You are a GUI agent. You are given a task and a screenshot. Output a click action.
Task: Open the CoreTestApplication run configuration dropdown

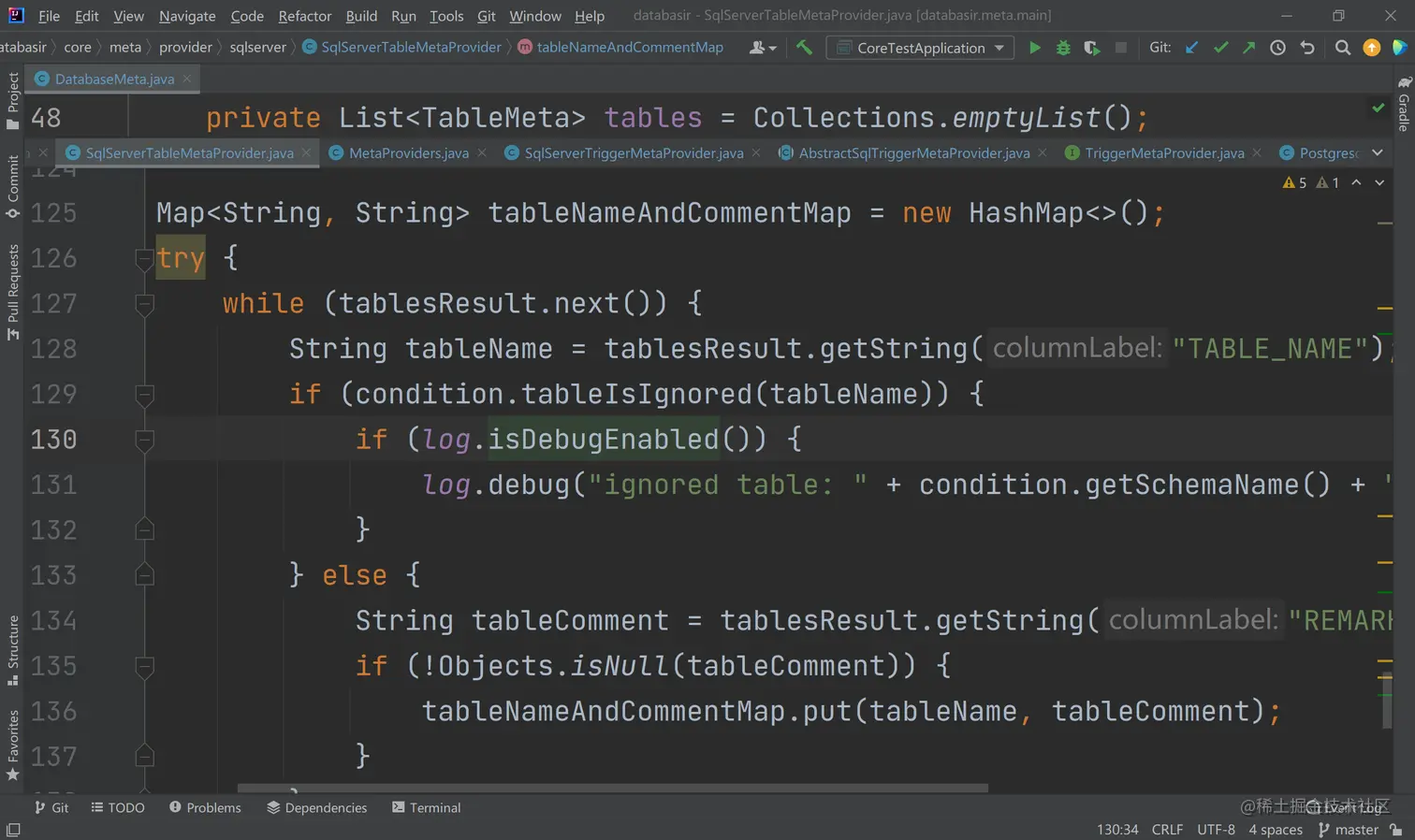[921, 48]
